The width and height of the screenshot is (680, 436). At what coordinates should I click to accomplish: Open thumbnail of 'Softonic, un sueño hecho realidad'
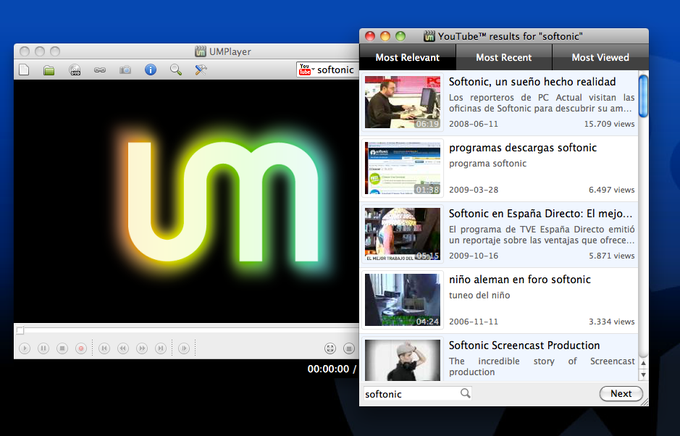tap(402, 102)
